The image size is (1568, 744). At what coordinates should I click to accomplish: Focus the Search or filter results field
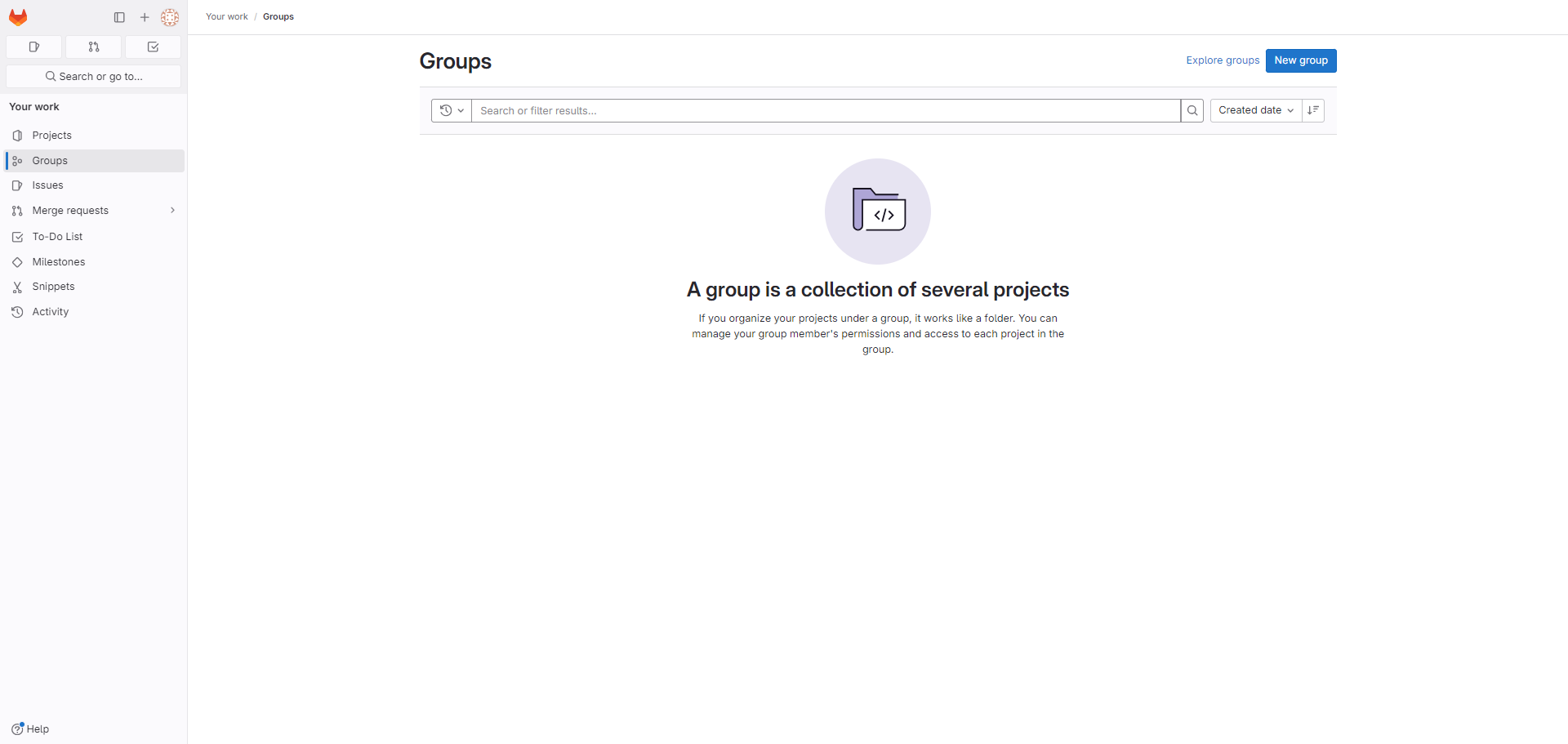click(826, 111)
